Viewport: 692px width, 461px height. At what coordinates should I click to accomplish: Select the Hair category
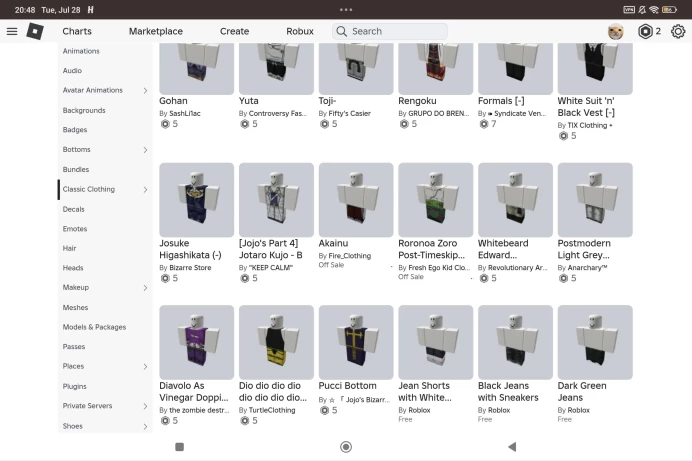pos(69,248)
